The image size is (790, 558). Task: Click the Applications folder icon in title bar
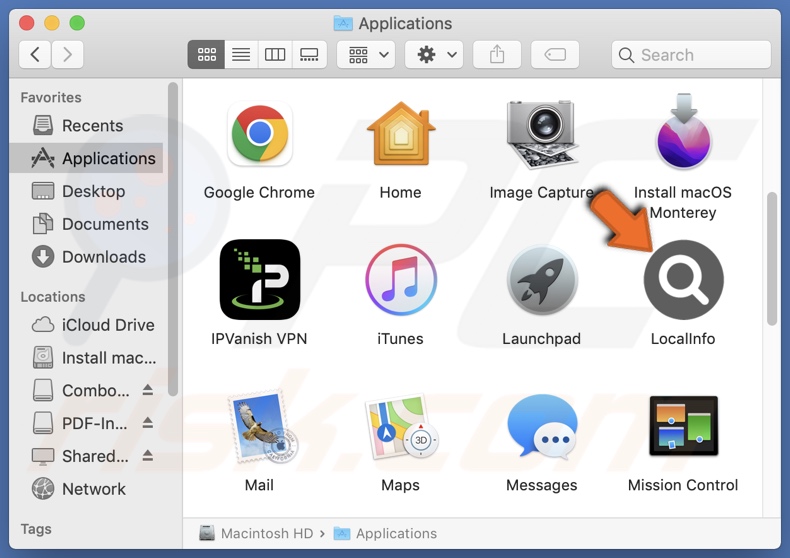click(x=343, y=23)
